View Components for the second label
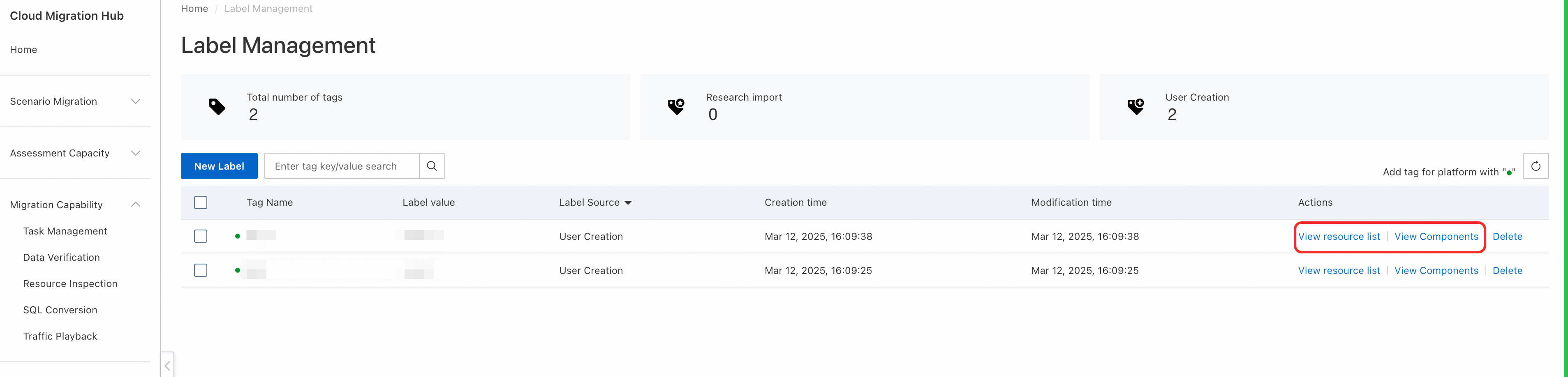 (1436, 271)
